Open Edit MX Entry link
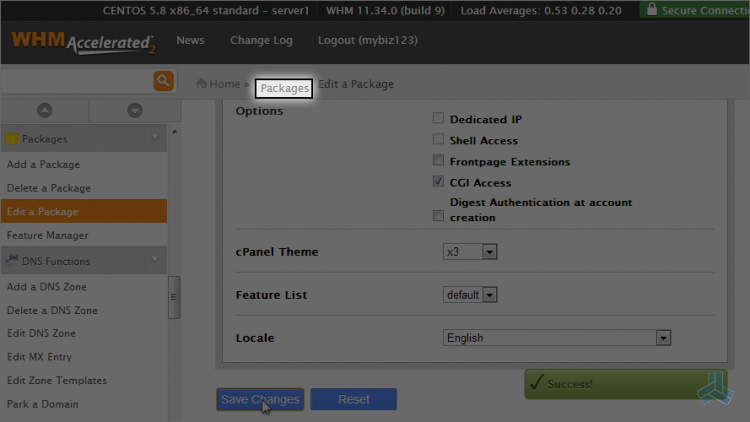The image size is (750, 422). point(39,357)
